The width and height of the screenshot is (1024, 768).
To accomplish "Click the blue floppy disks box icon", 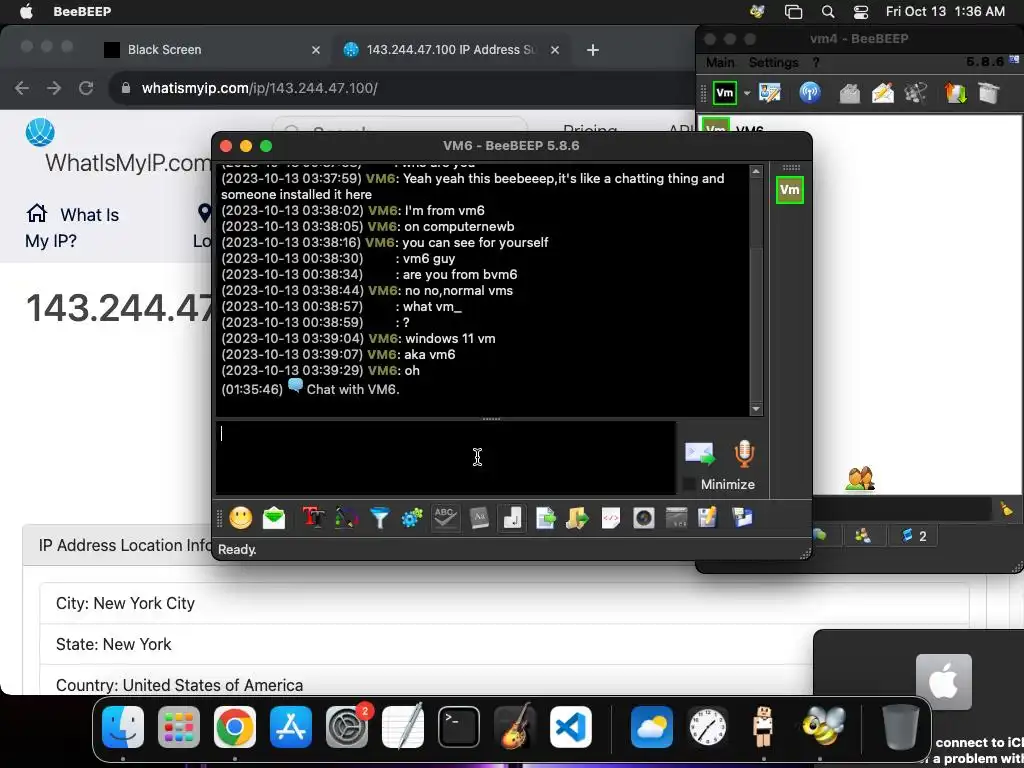I will 743,519.
